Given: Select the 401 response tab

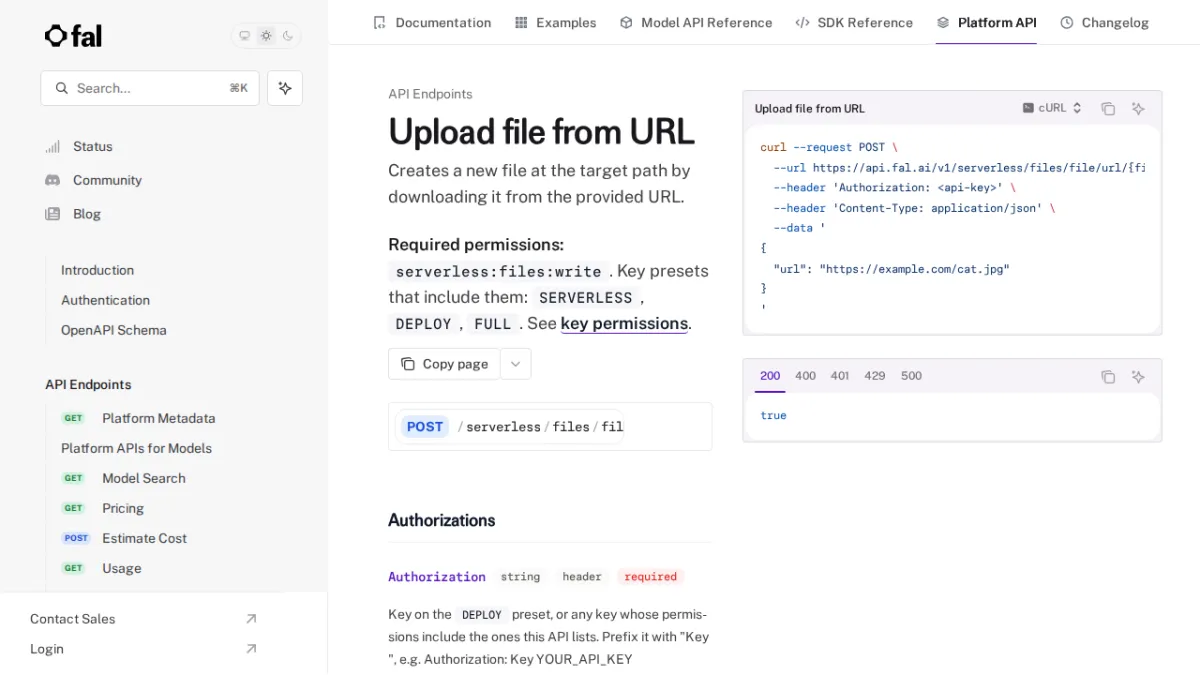Looking at the screenshot, I should (x=840, y=376).
